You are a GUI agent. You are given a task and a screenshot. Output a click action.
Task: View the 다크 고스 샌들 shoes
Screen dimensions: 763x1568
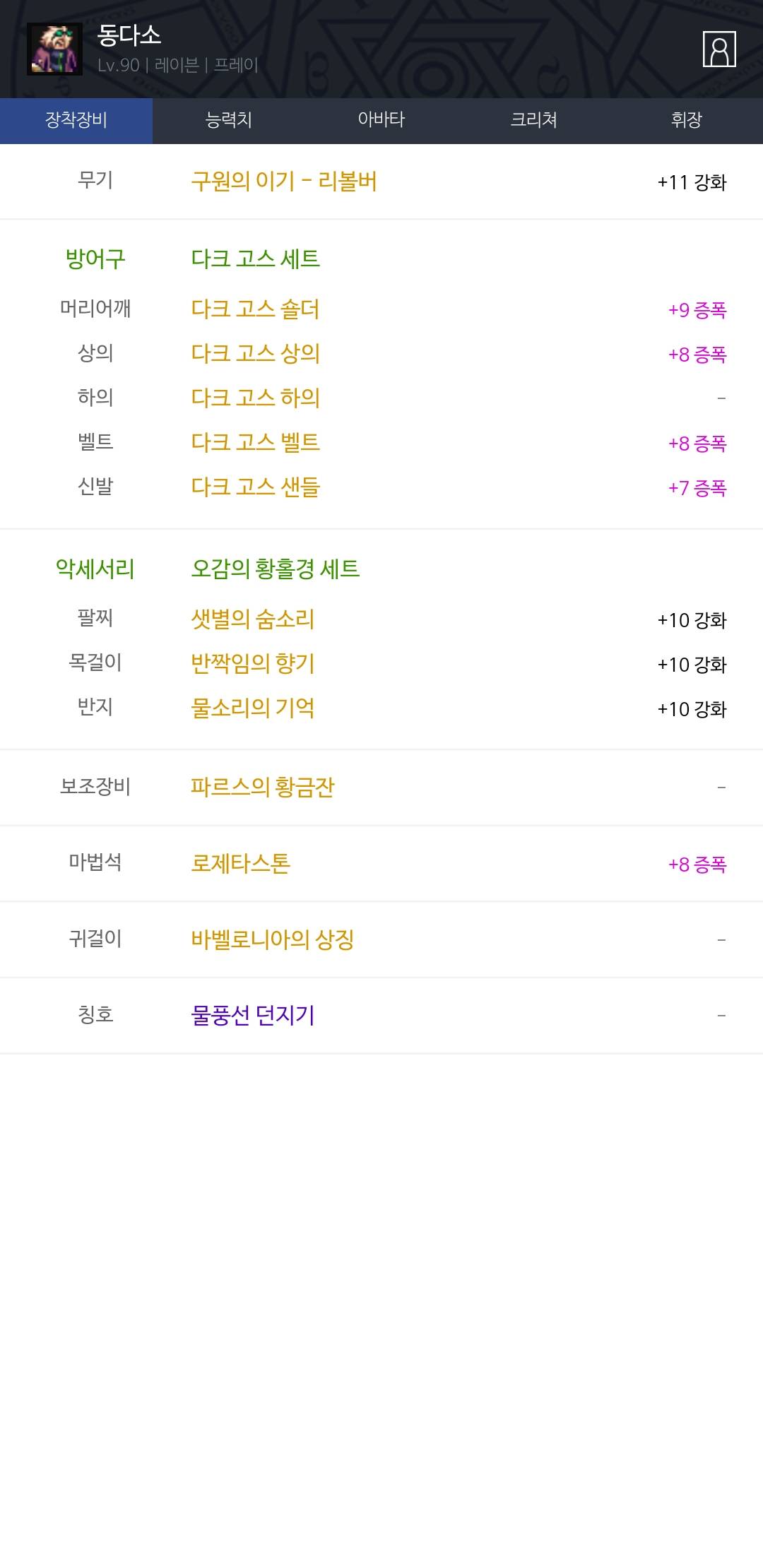click(255, 487)
